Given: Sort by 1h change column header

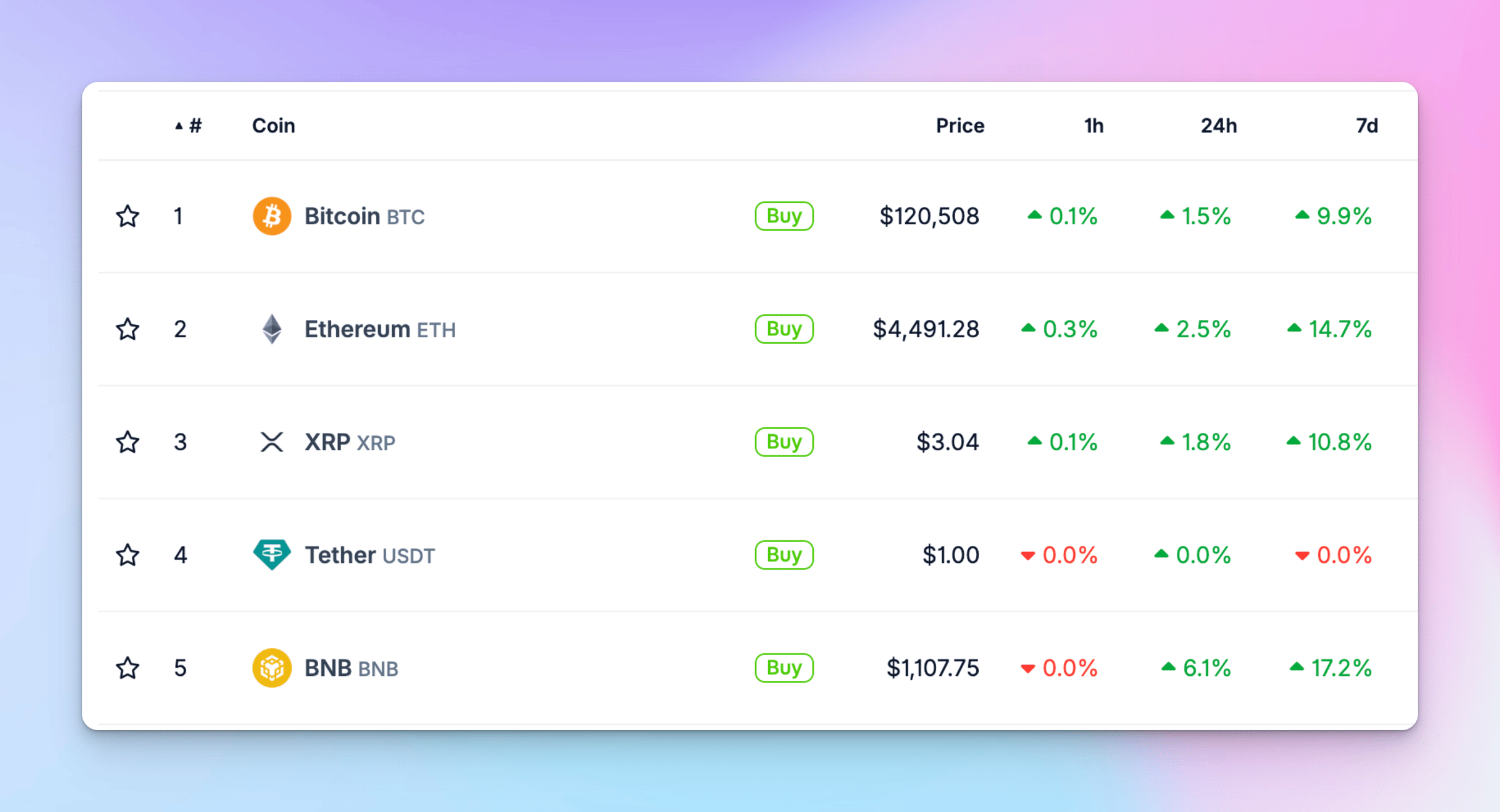Looking at the screenshot, I should point(1093,126).
